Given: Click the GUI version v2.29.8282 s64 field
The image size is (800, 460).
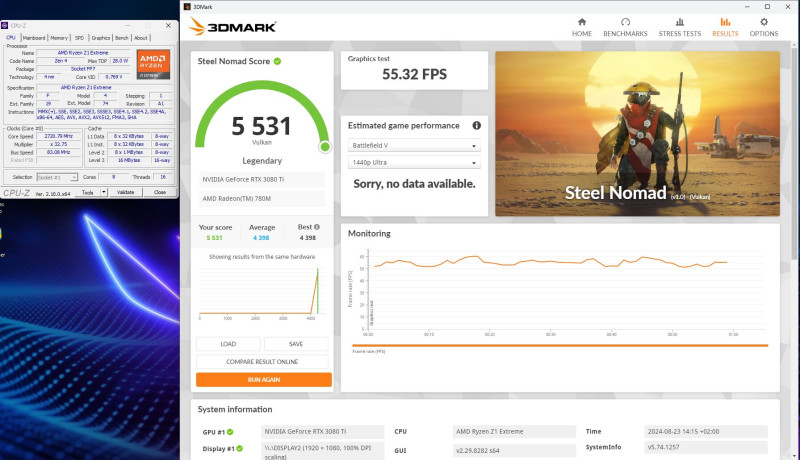Looking at the screenshot, I should [x=514, y=450].
